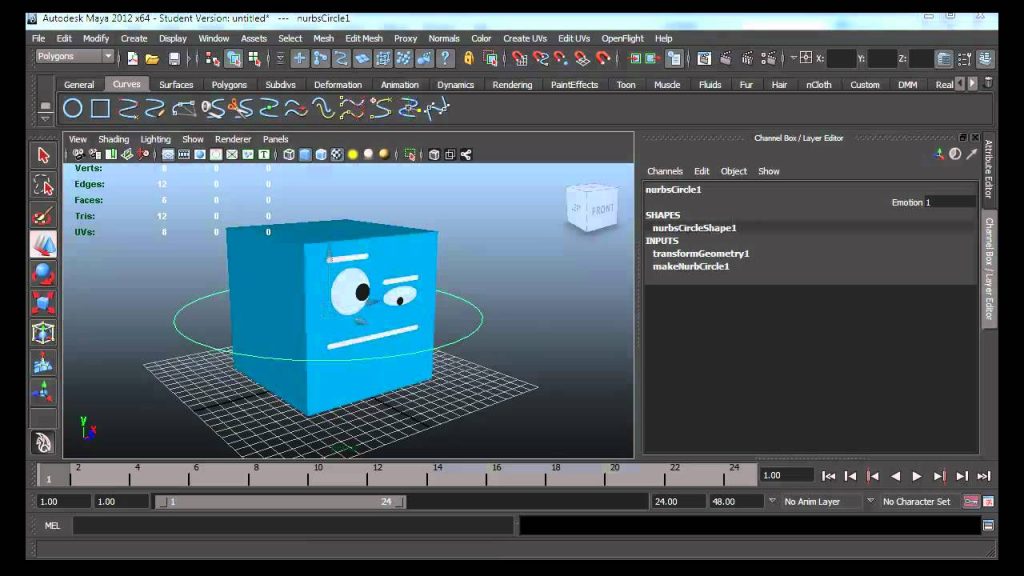
Task: Activate the Select tool arrow
Action: coord(43,155)
